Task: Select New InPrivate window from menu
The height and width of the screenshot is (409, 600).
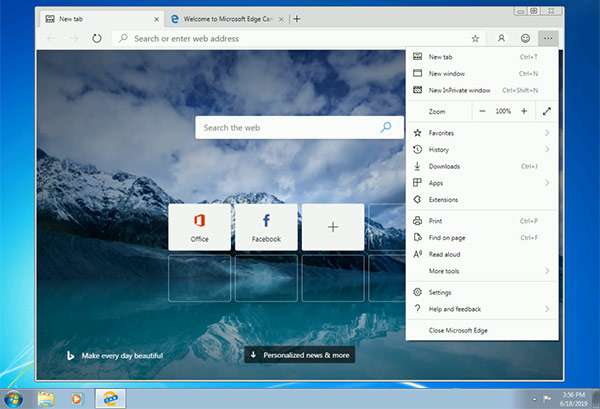Action: click(x=461, y=89)
